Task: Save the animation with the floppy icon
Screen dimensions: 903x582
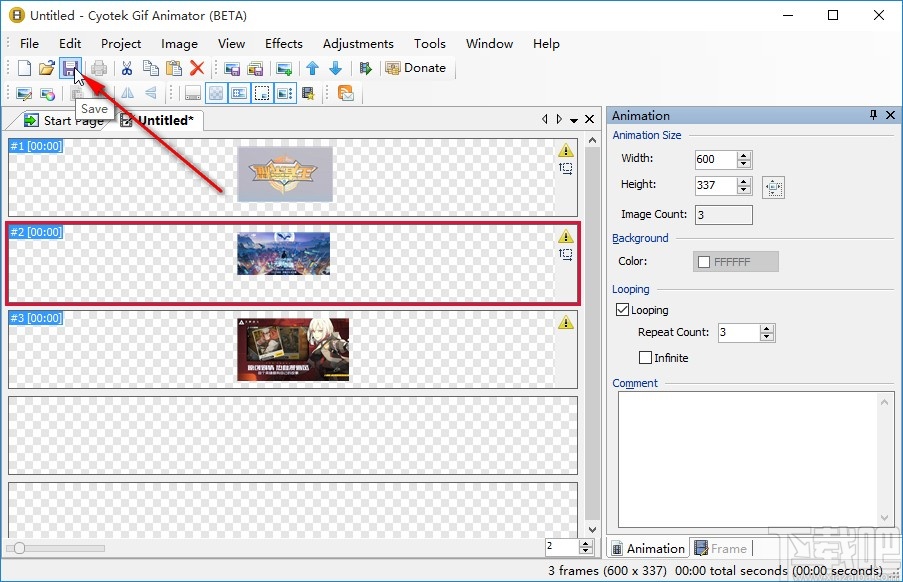Action: point(70,68)
